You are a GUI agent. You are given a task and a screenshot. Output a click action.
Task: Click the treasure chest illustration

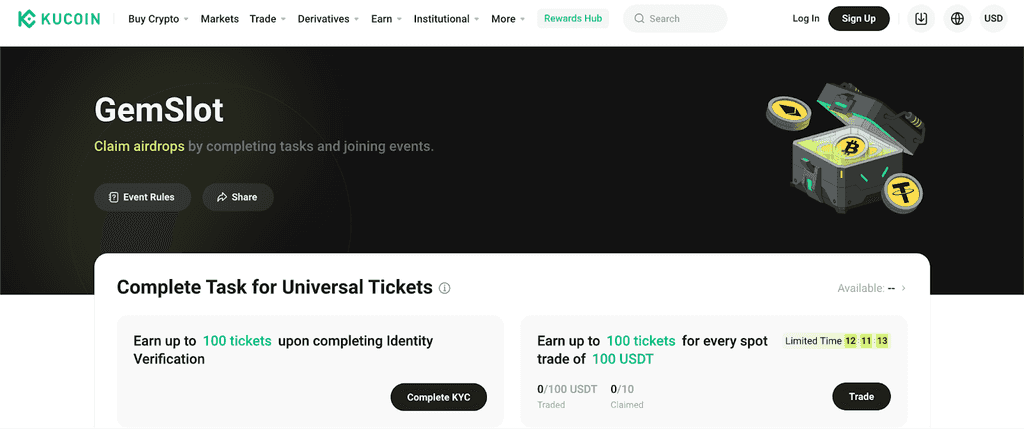click(847, 148)
